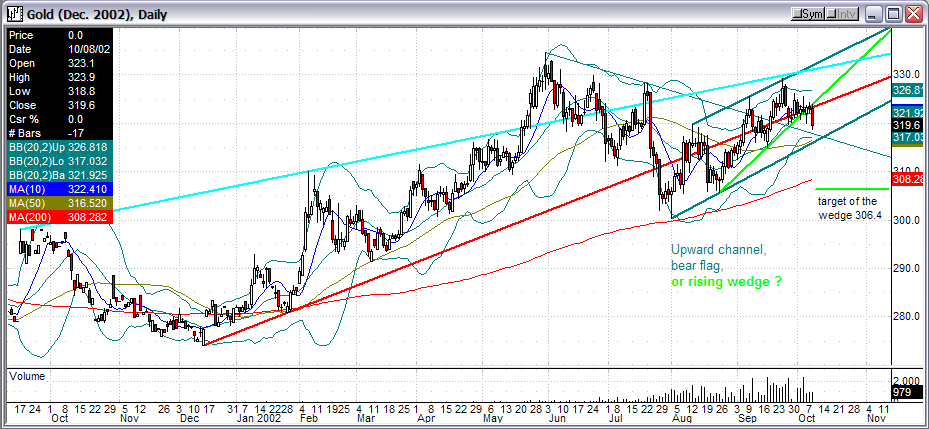Maximize the Gold chart window
Screen dimensions: 929x429
pos(894,13)
